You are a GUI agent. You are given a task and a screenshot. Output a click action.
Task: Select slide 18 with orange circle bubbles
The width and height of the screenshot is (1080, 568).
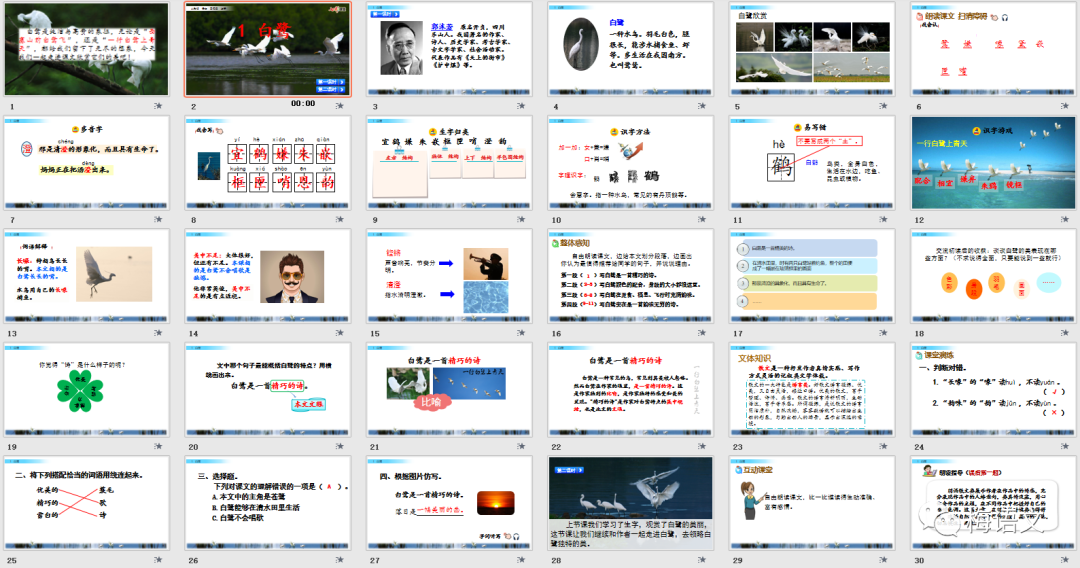click(x=994, y=276)
